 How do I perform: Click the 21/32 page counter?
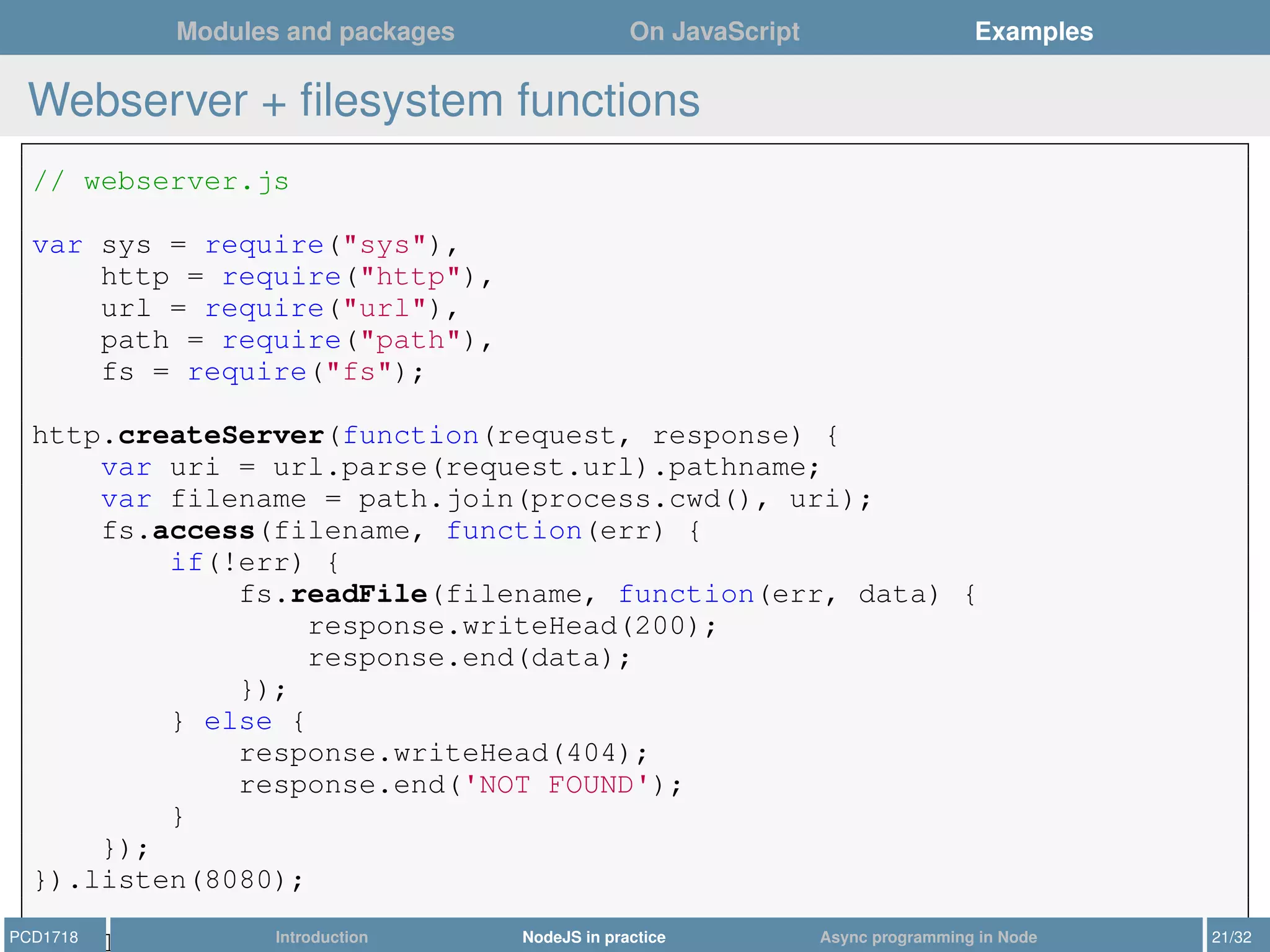1232,937
